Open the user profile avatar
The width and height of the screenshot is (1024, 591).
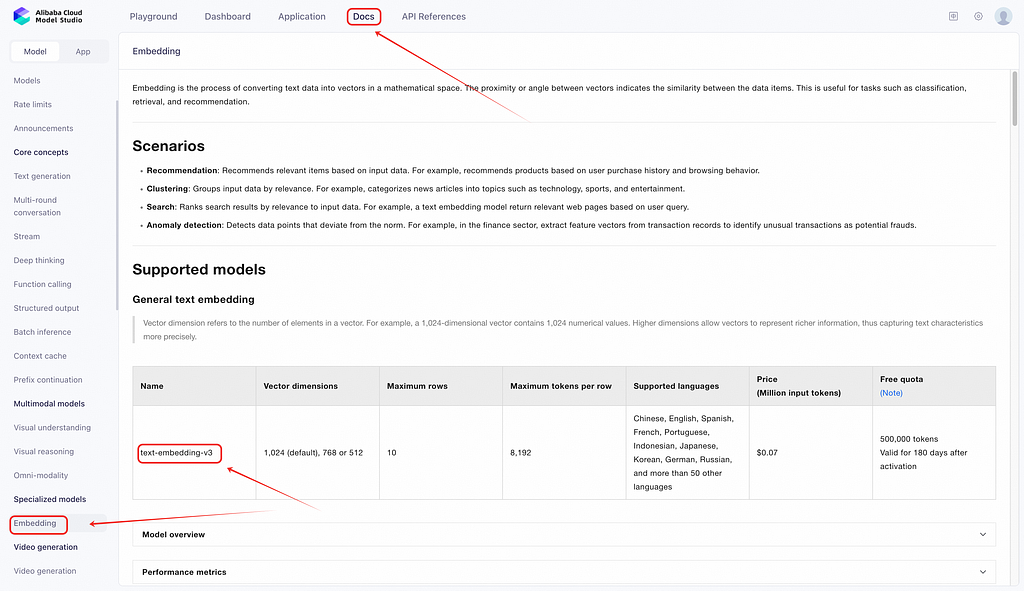tap(1003, 16)
